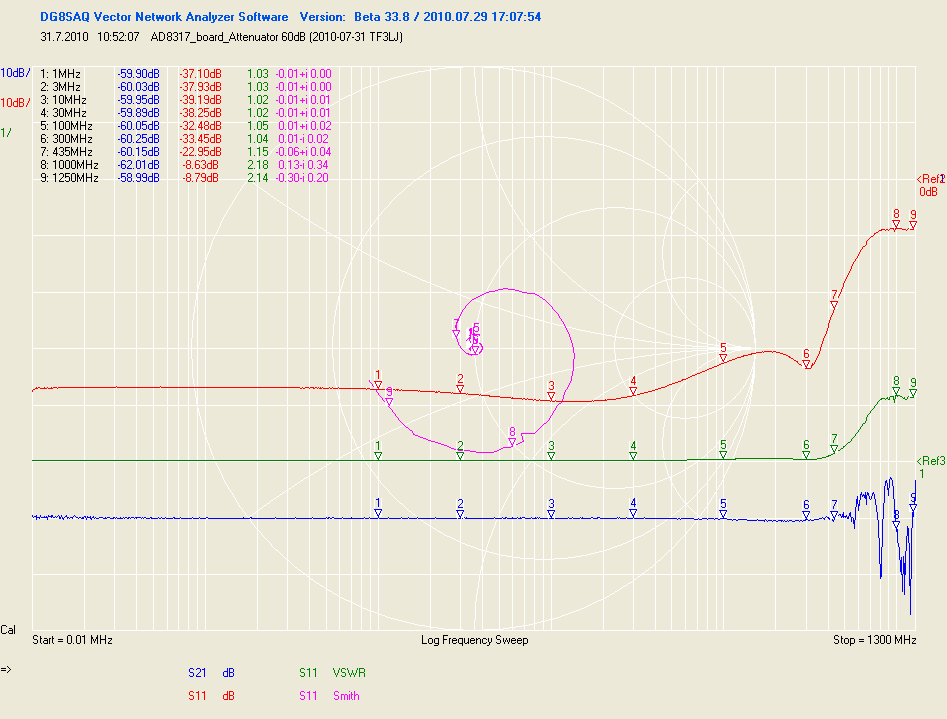The image size is (947, 719).
Task: Click the Cal status label
Action: (x=8, y=631)
